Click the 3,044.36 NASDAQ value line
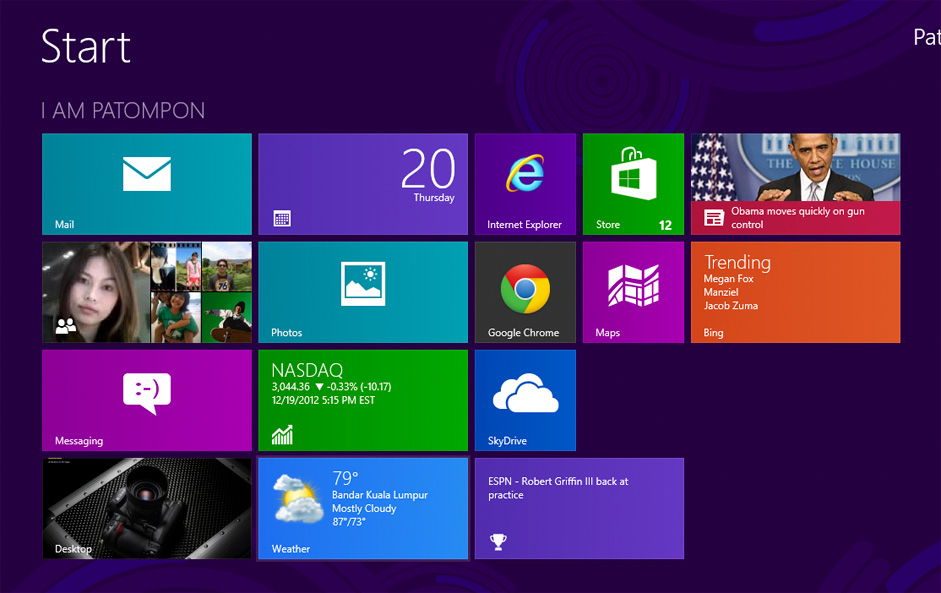 coord(331,387)
